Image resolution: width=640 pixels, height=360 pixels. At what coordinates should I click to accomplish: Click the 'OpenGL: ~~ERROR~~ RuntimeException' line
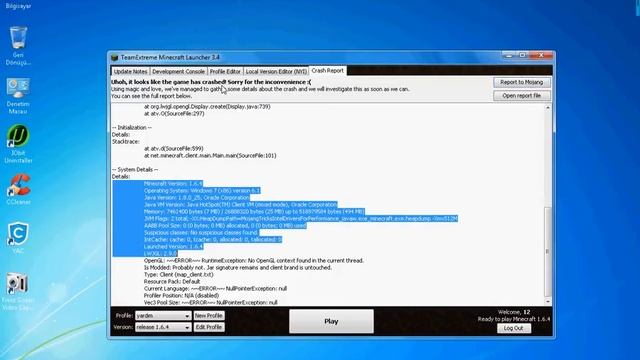click(253, 260)
